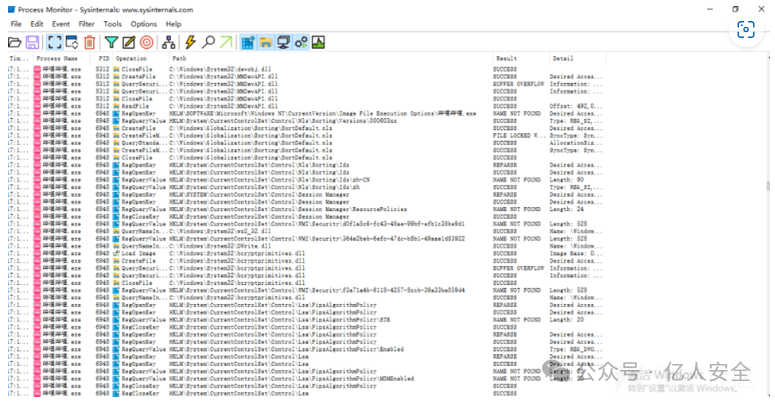This screenshot has width=775, height=402.
Task: Expand the Options menu
Action: pyautogui.click(x=143, y=23)
